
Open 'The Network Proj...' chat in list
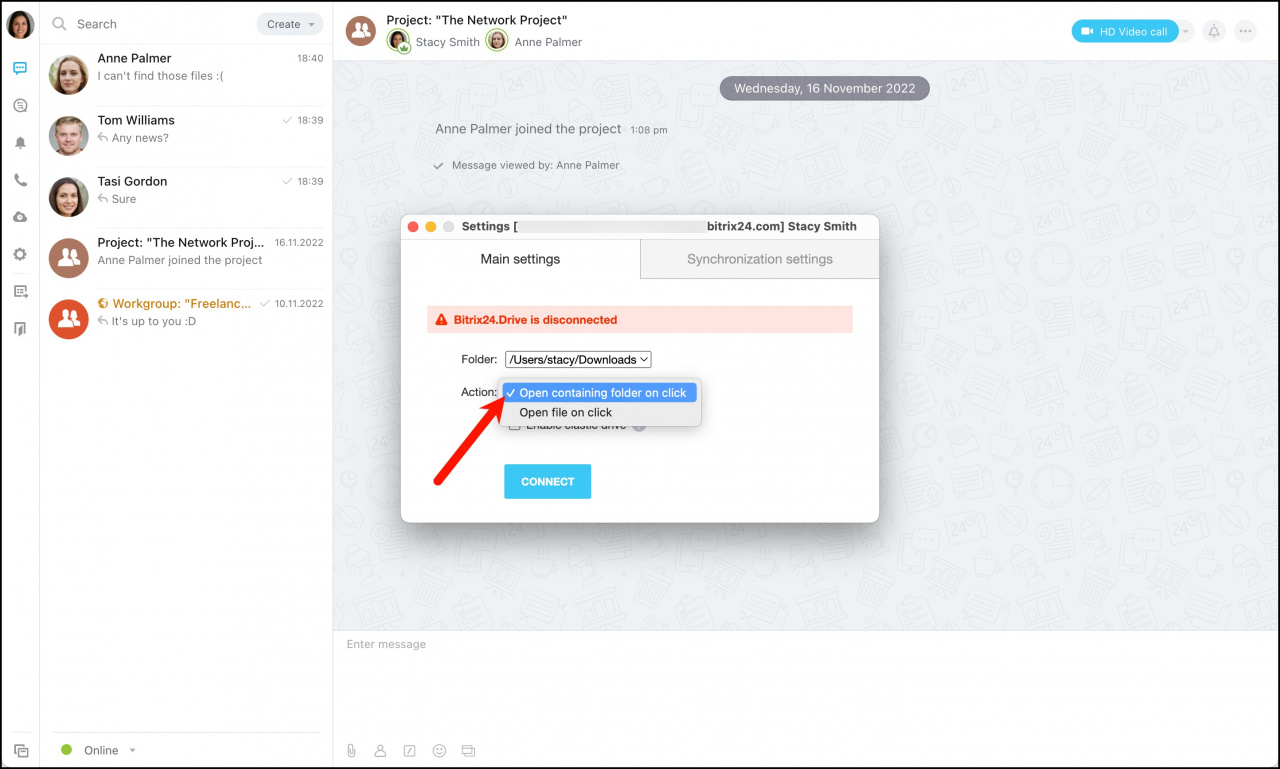coord(186,258)
